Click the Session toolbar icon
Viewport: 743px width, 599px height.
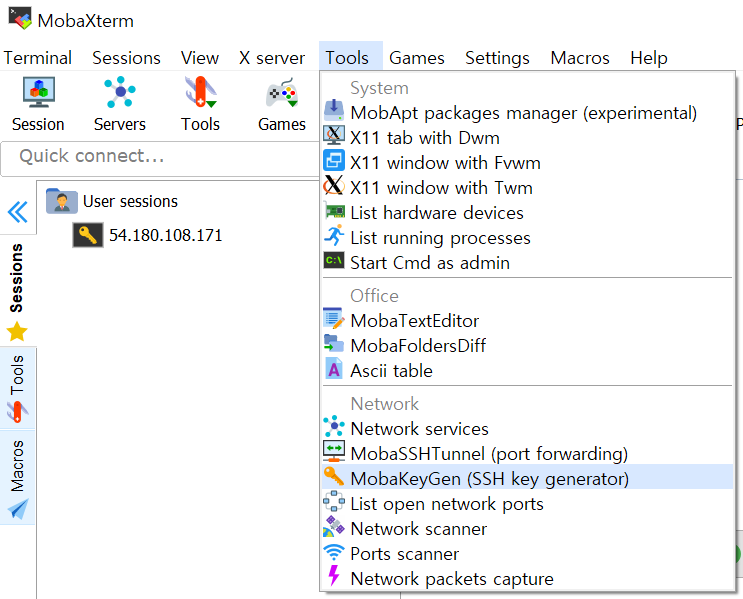pos(38,92)
